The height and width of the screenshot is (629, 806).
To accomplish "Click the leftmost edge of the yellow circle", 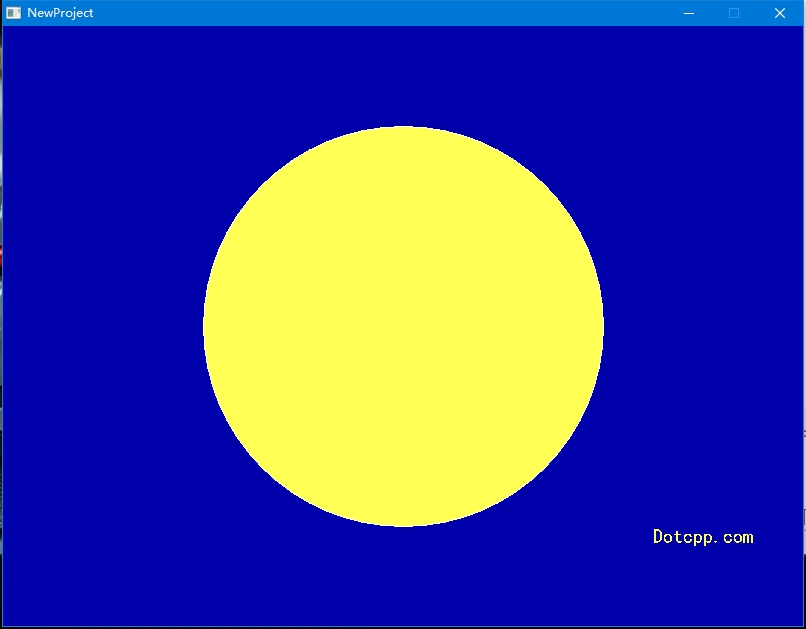I will (206, 326).
